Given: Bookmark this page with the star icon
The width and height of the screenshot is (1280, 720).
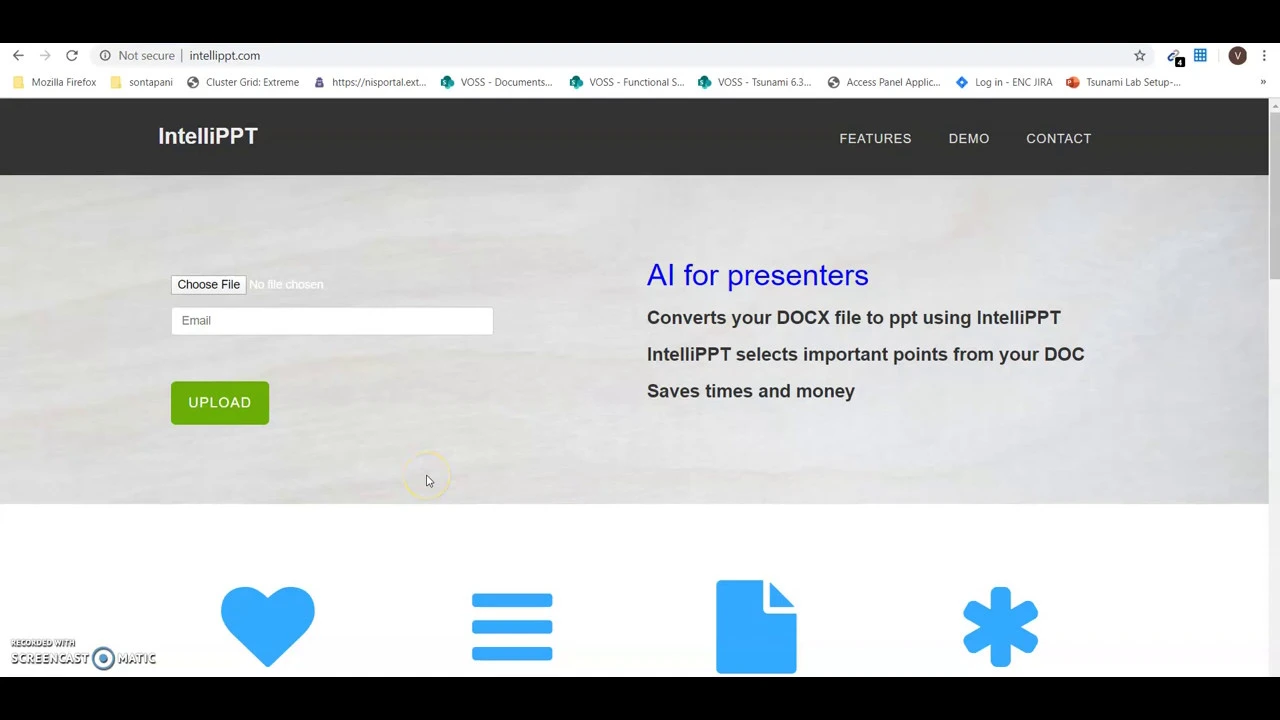Looking at the screenshot, I should coord(1140,56).
